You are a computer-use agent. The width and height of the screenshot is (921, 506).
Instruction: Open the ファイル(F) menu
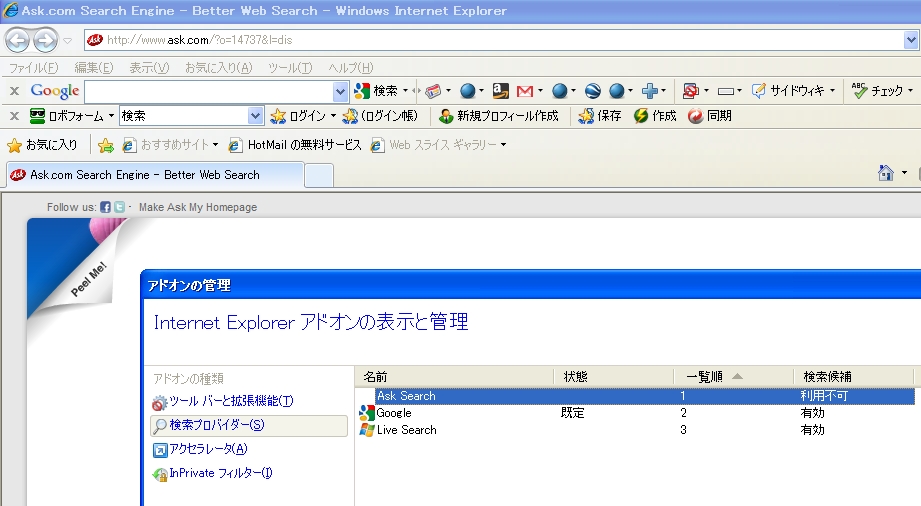point(33,68)
